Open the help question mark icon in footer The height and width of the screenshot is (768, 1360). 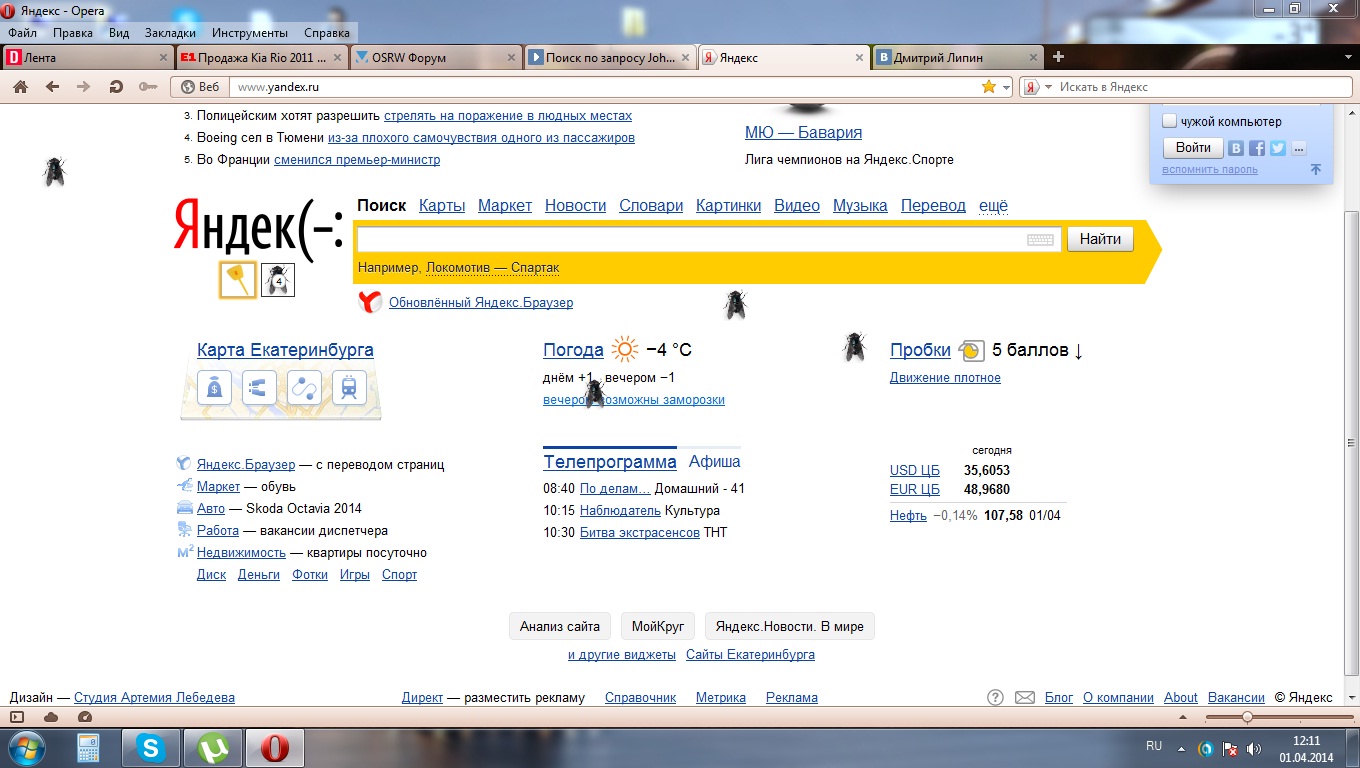pos(995,697)
